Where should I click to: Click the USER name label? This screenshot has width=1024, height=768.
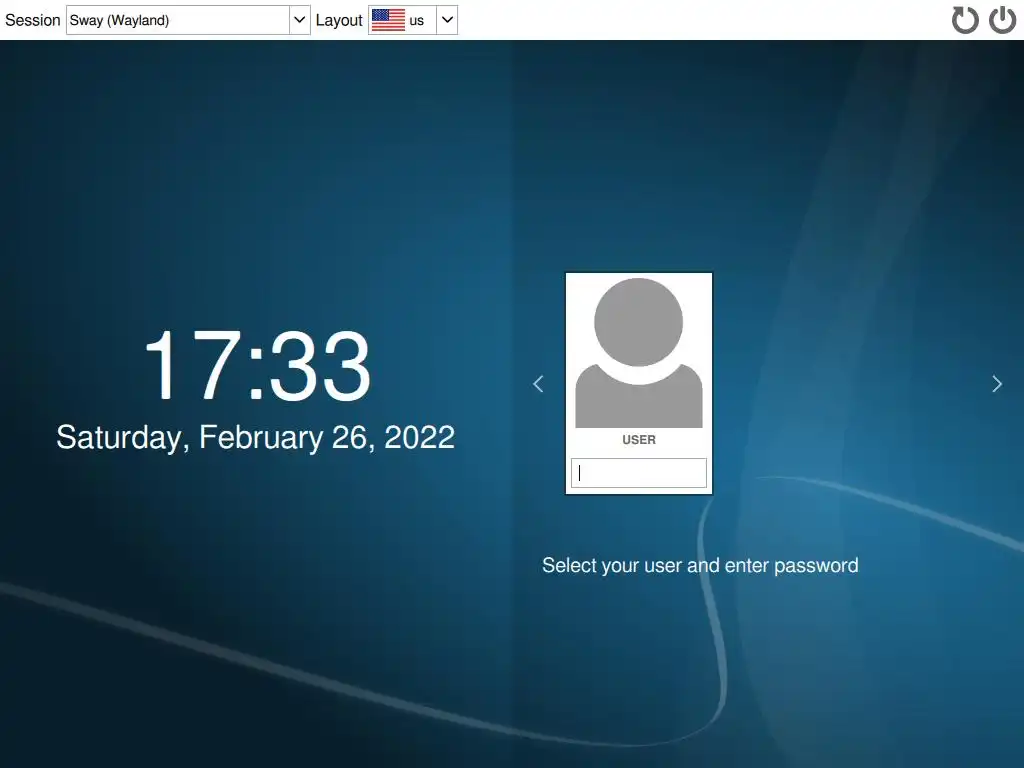coord(639,440)
